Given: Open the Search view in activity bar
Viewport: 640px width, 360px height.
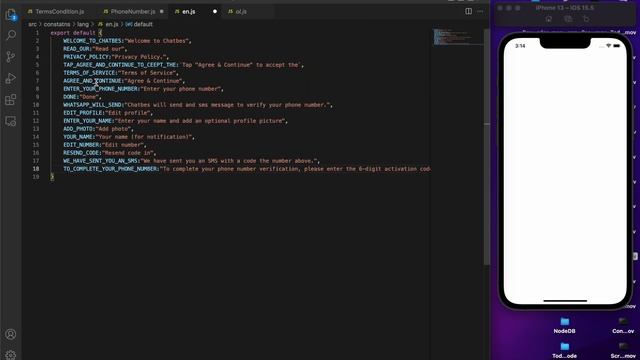Looking at the screenshot, I should coord(11,35).
